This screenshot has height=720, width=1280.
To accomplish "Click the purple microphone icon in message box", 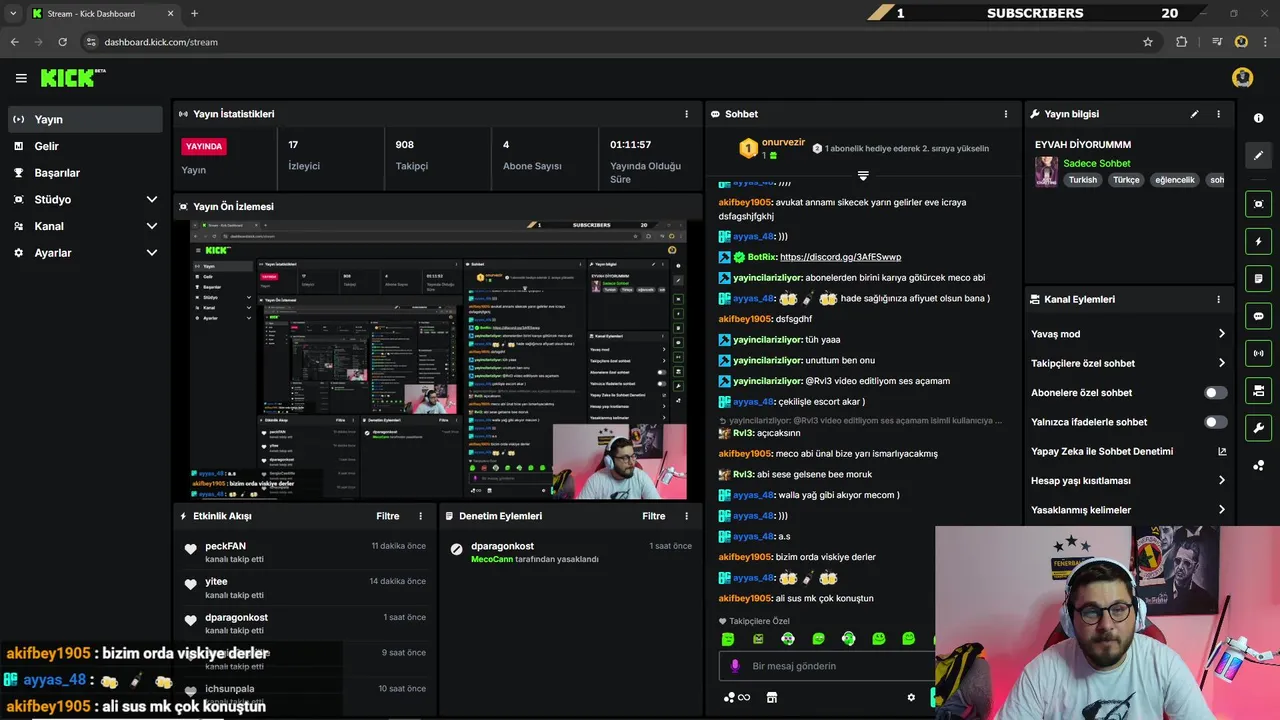I will tap(735, 666).
